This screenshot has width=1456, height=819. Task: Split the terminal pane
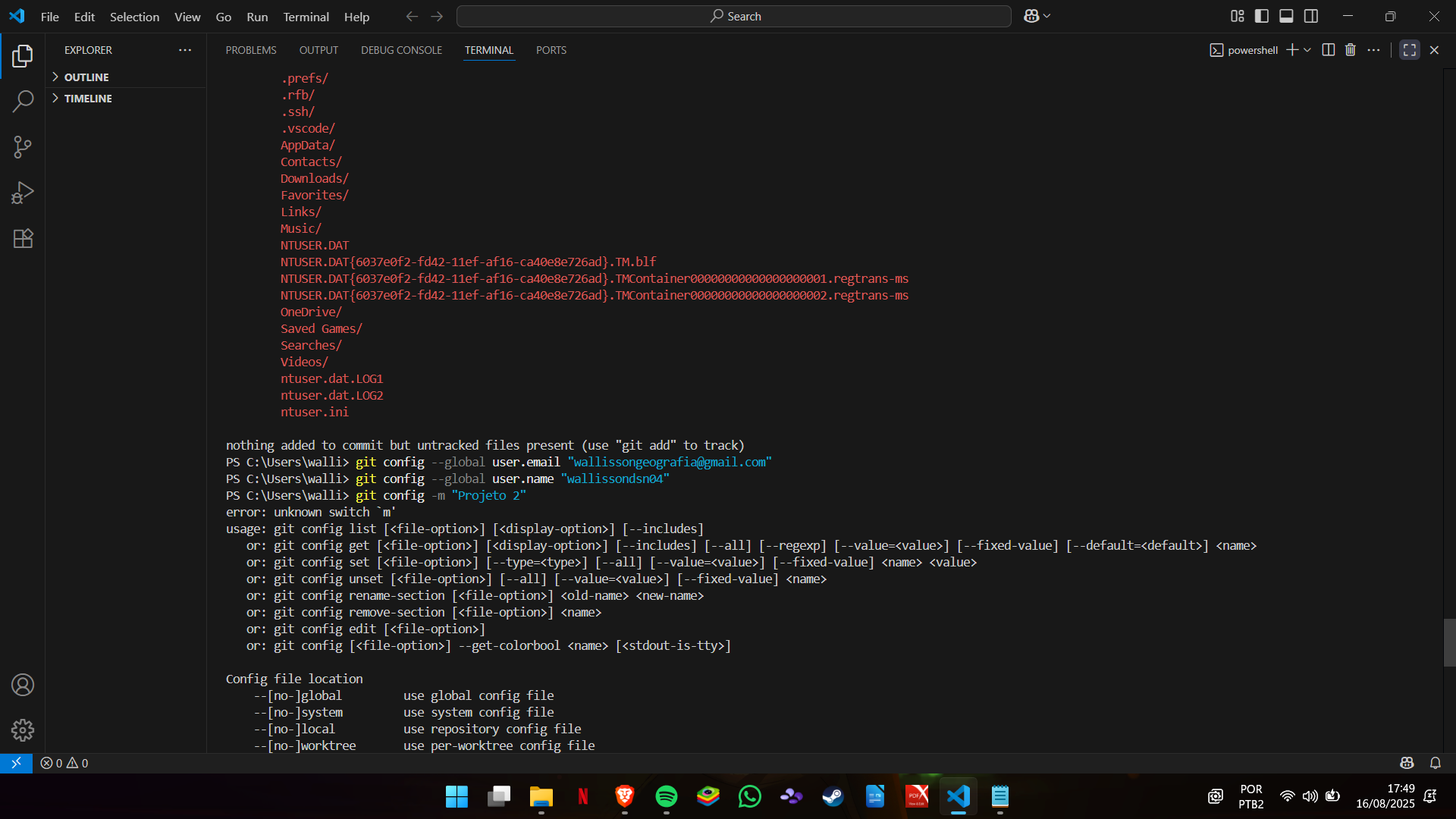click(1329, 50)
